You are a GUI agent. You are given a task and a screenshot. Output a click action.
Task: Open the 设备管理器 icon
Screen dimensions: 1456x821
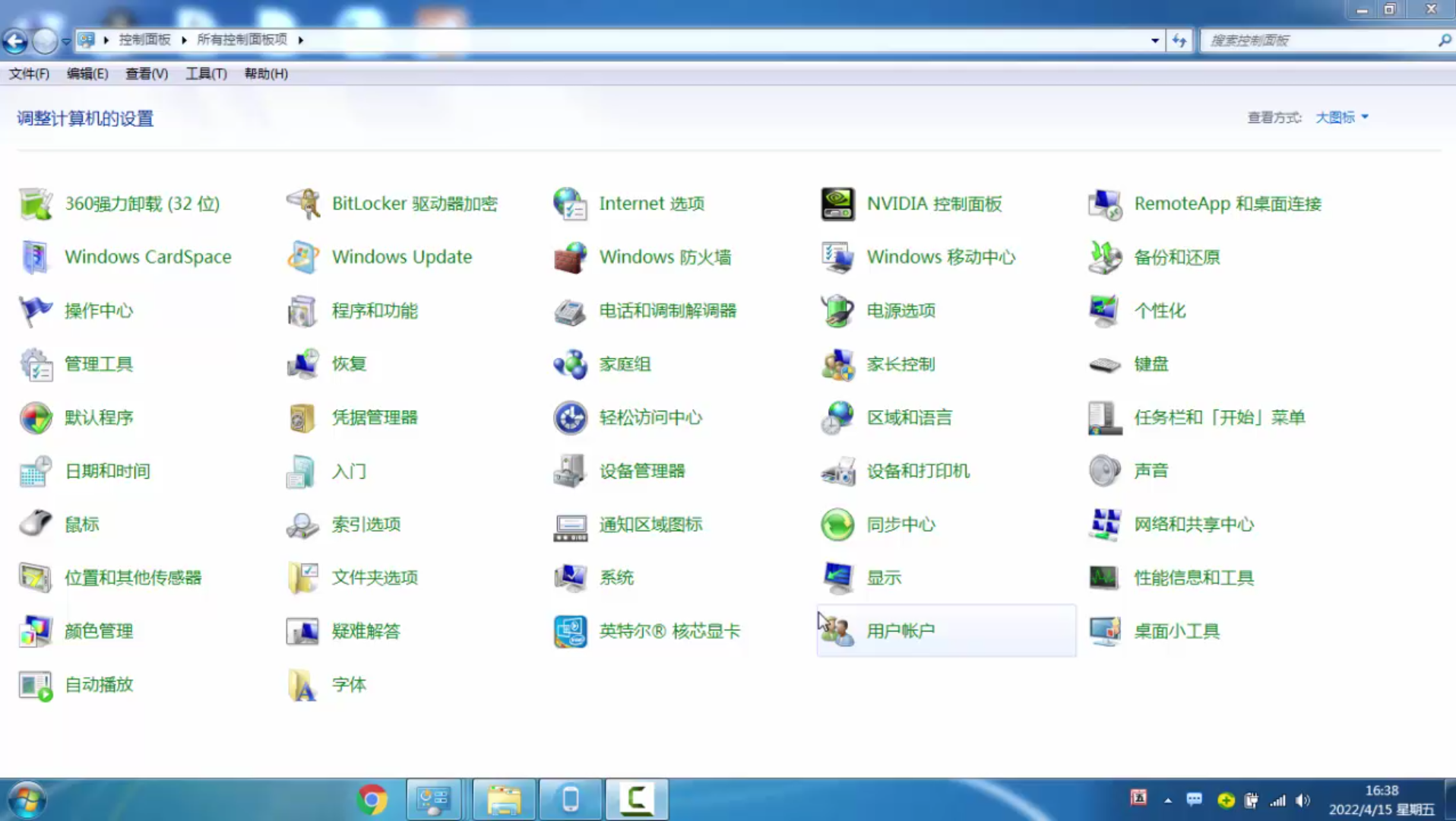coord(571,471)
